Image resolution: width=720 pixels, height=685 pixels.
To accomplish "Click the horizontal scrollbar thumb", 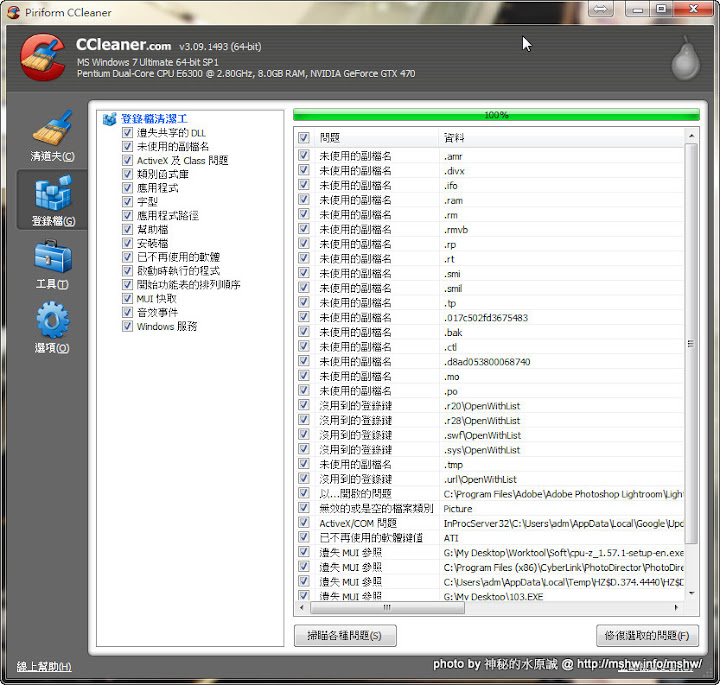I will [387, 607].
